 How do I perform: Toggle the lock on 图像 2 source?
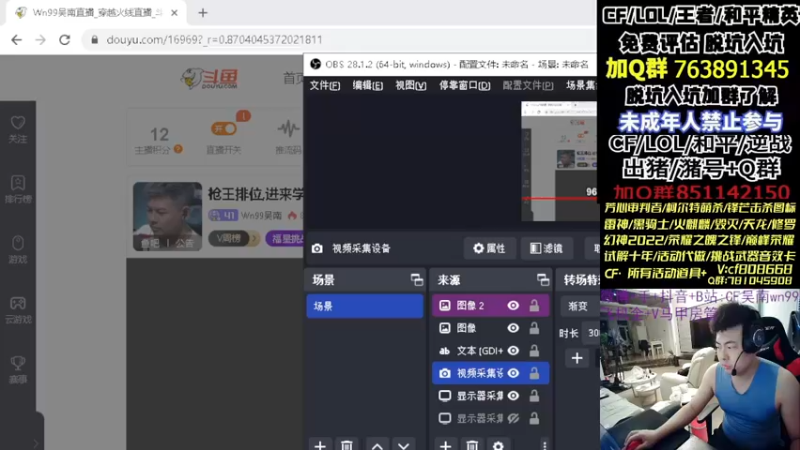point(534,306)
